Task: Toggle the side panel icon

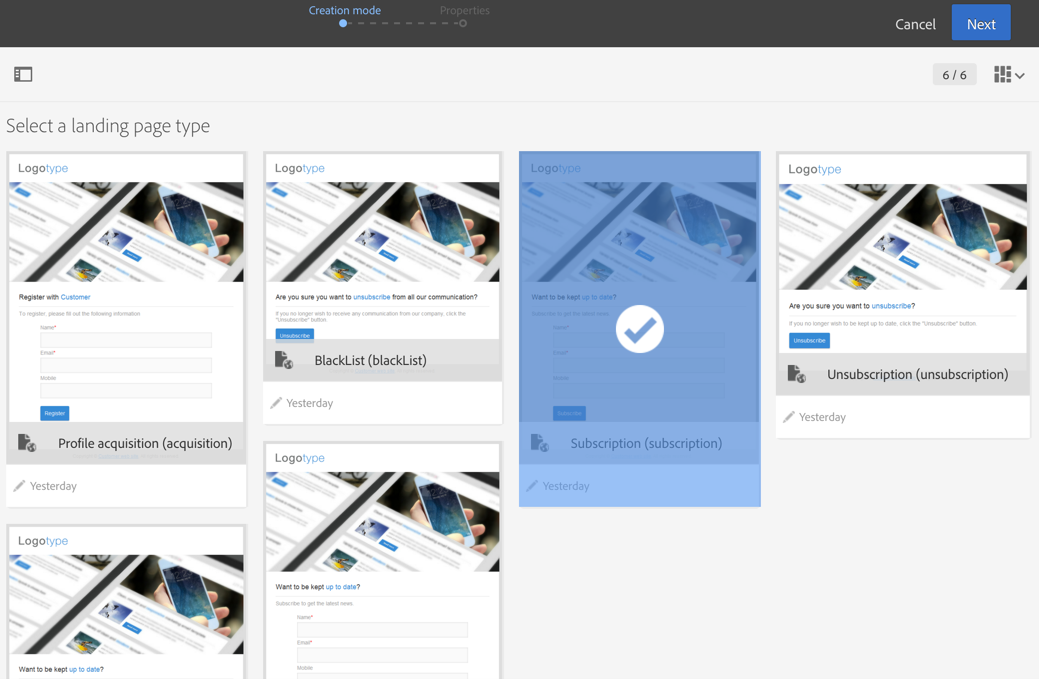Action: (x=23, y=74)
